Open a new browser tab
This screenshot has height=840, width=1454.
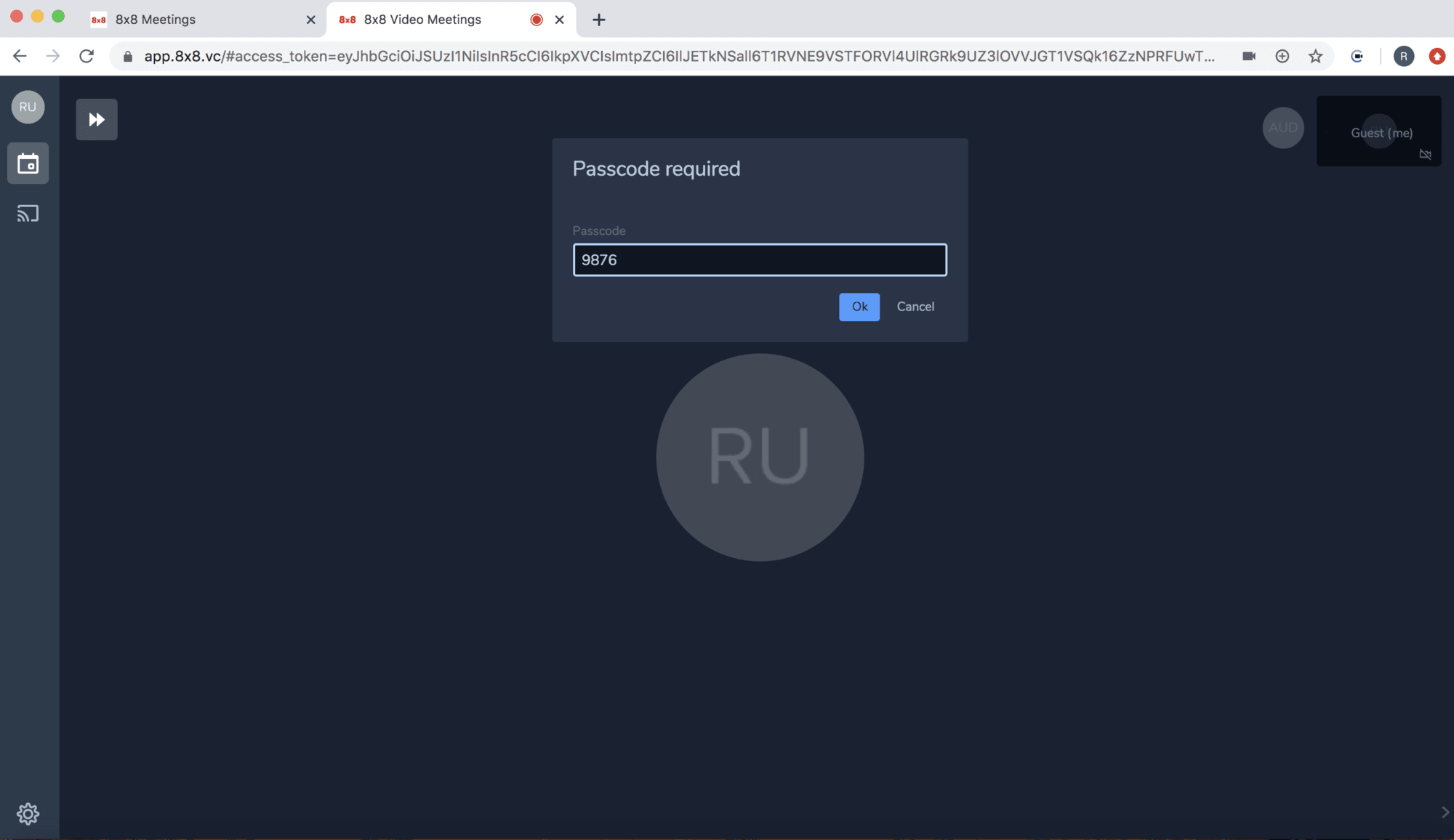click(598, 20)
